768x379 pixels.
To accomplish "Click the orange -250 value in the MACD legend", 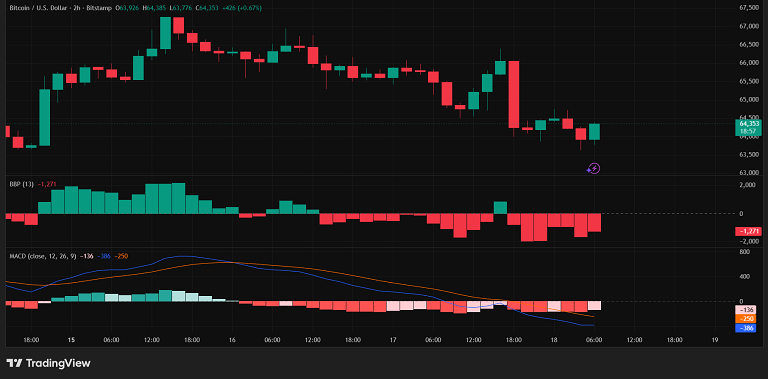I will click(x=121, y=256).
